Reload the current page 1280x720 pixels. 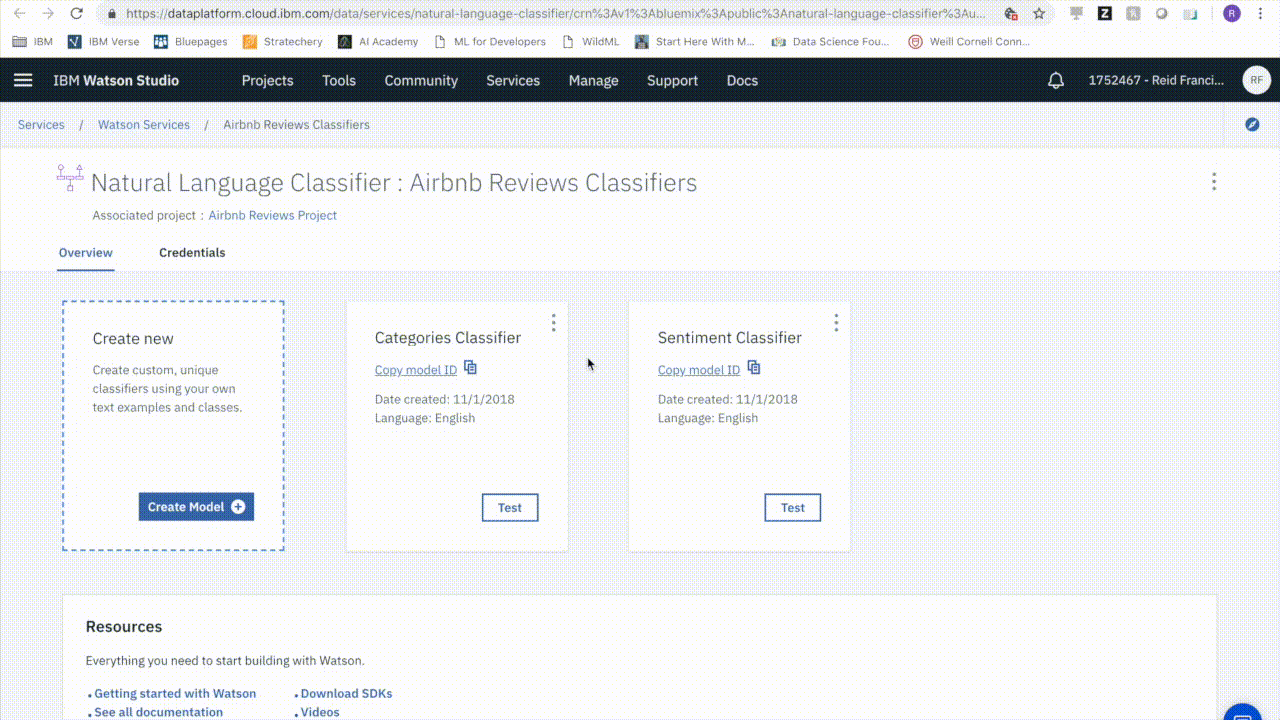point(77,14)
